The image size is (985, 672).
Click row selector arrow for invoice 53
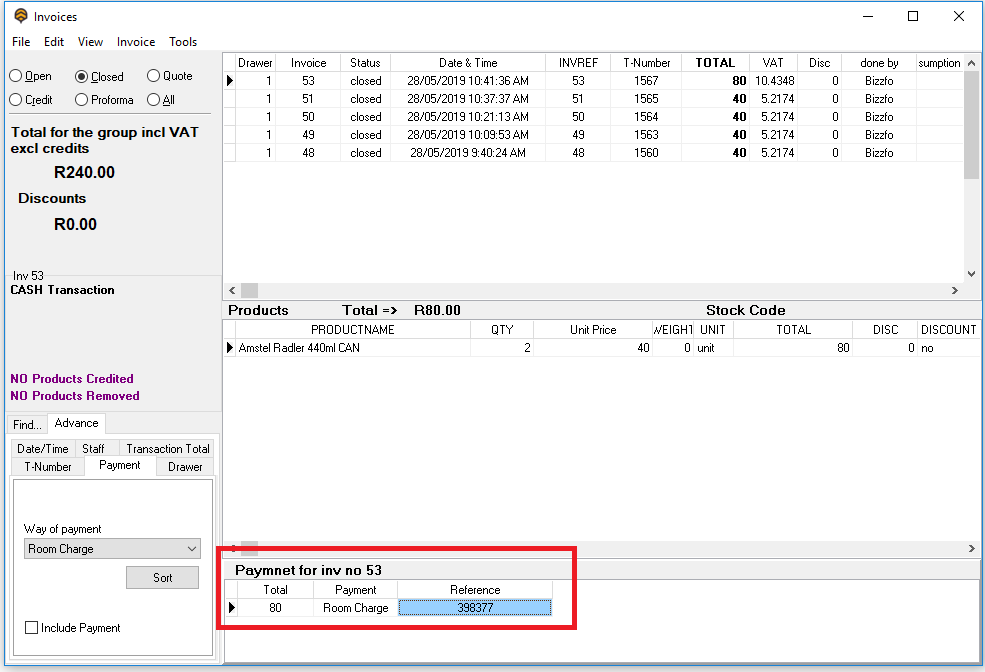point(230,81)
